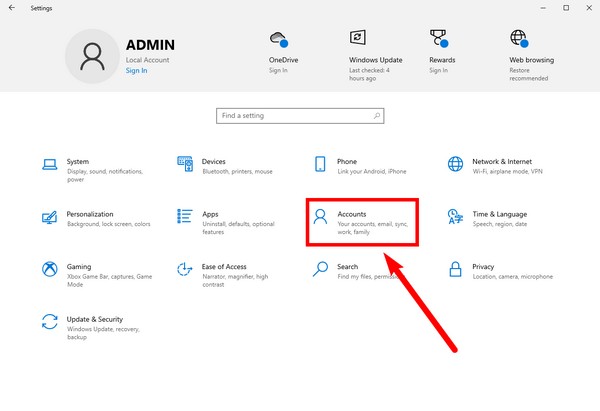Open Personalization settings icon
This screenshot has width=600, height=411.
pos(50,217)
